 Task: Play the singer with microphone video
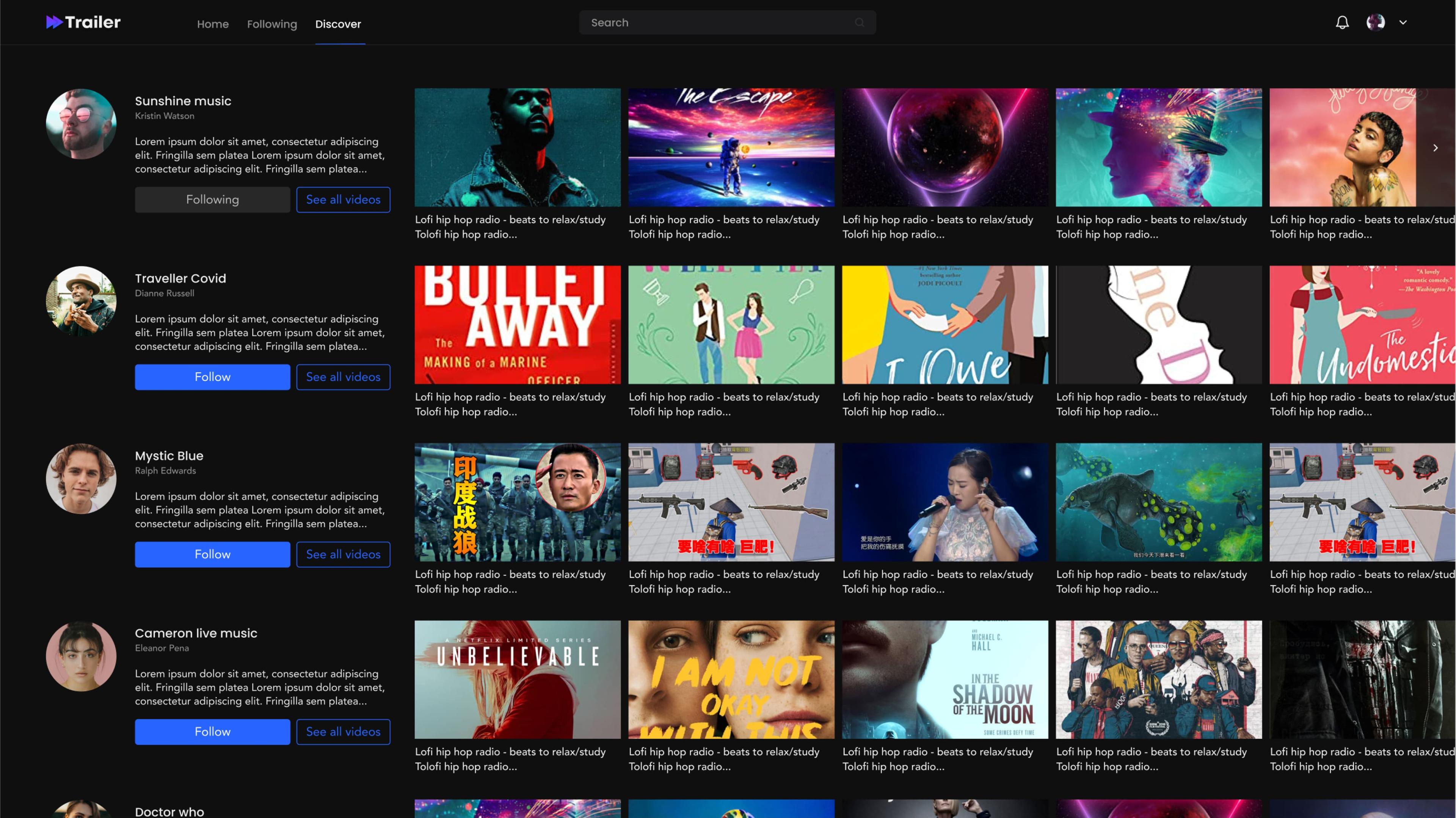(x=945, y=502)
